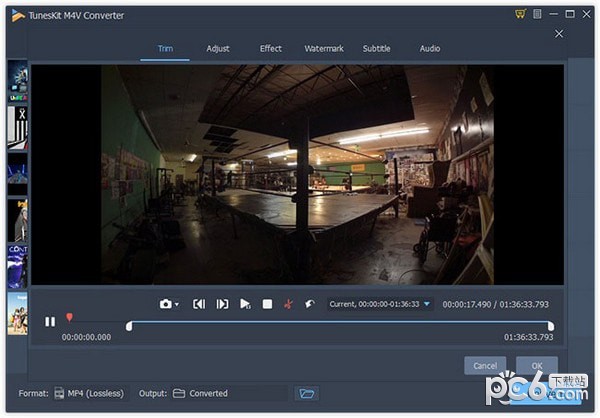
Task: Open the shopping cart purchase icon
Action: click(x=520, y=14)
